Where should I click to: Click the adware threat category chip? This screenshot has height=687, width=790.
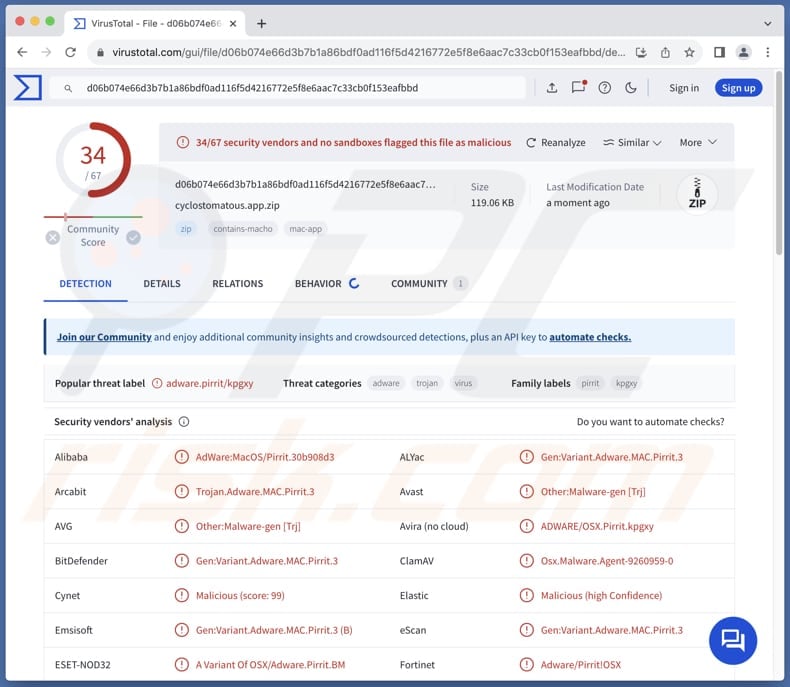click(386, 383)
